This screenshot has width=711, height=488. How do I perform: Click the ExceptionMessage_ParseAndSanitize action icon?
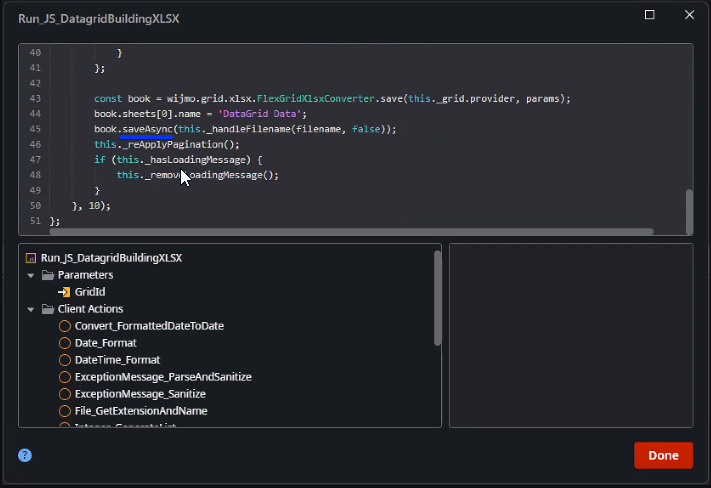point(65,377)
